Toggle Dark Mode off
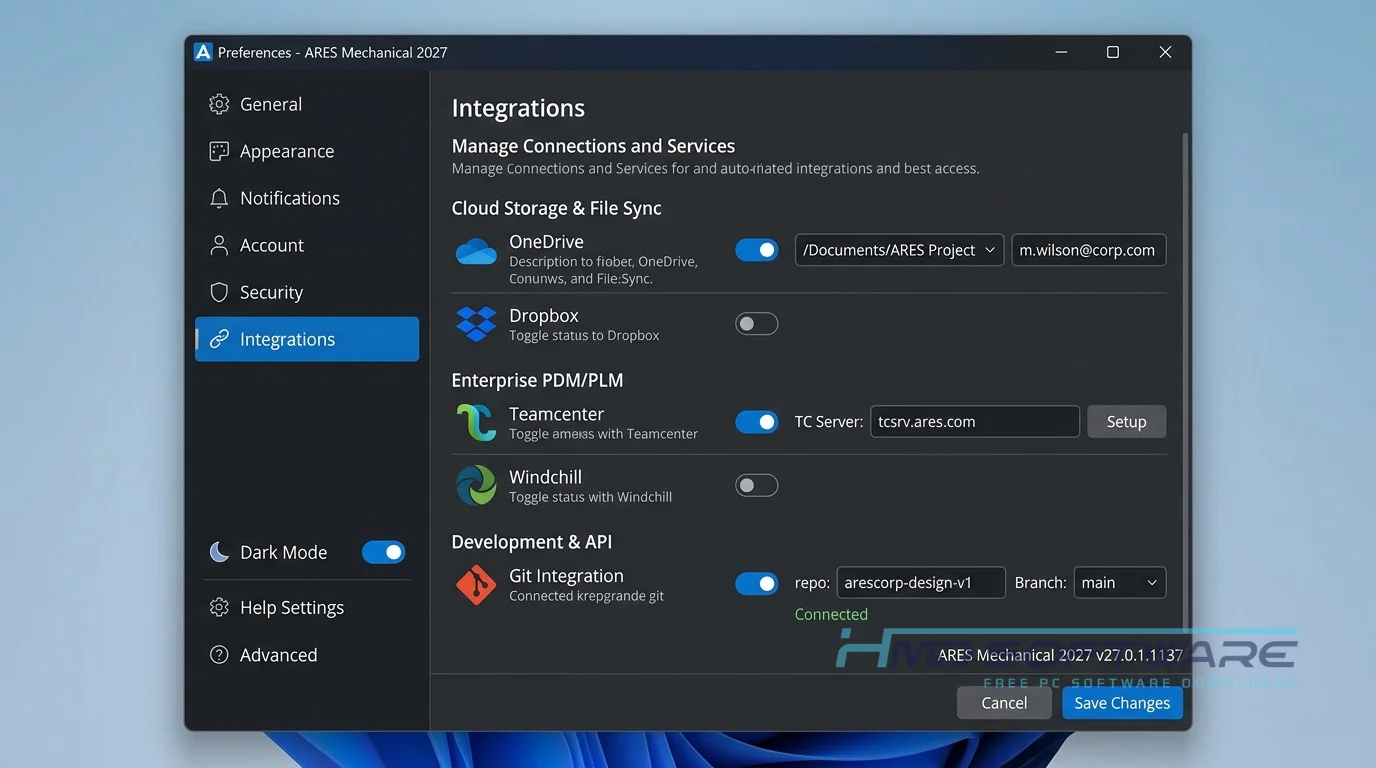 coord(384,552)
